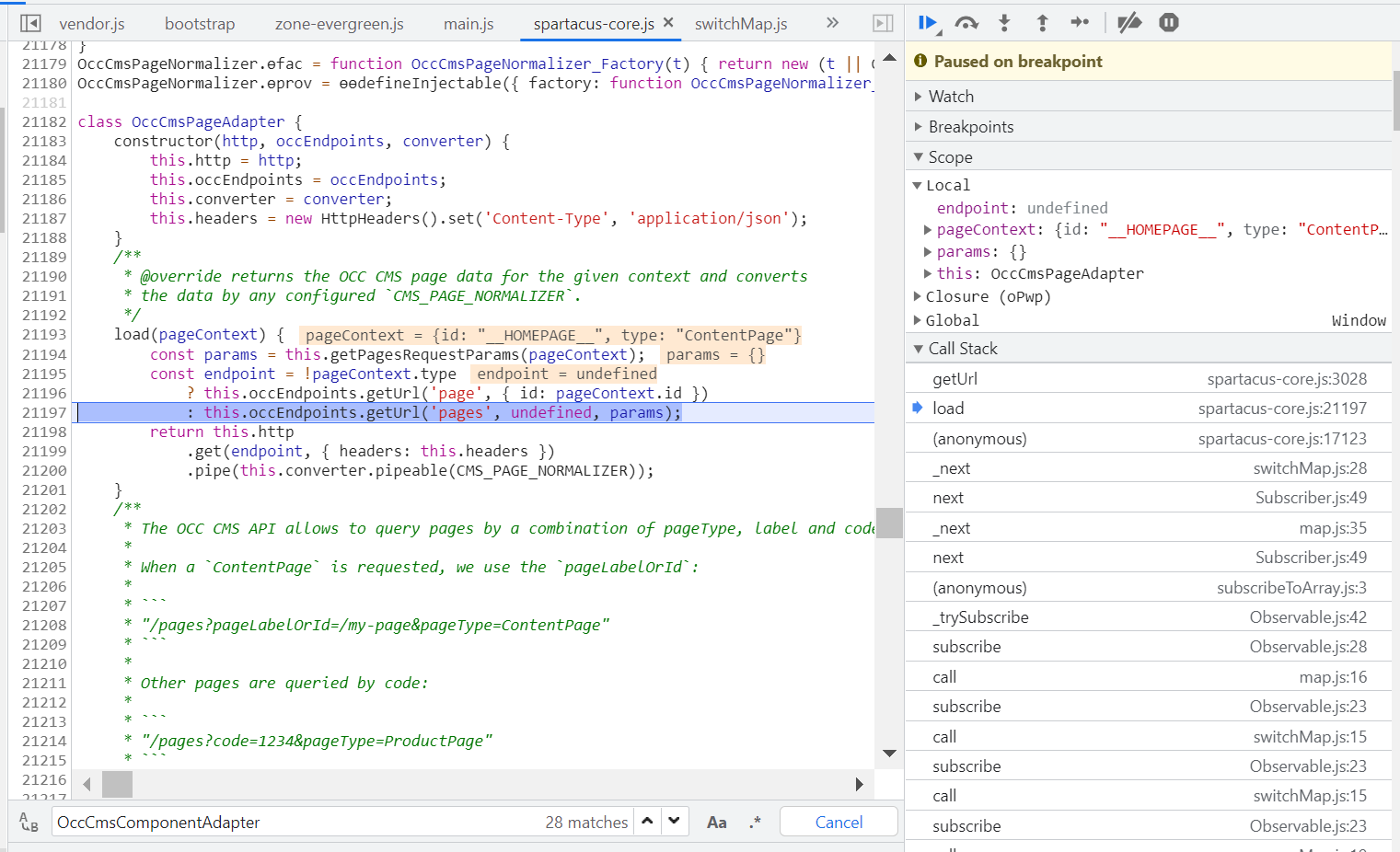1400x852 pixels.
Task: Click line number 21197 gutter
Action: click(x=44, y=413)
